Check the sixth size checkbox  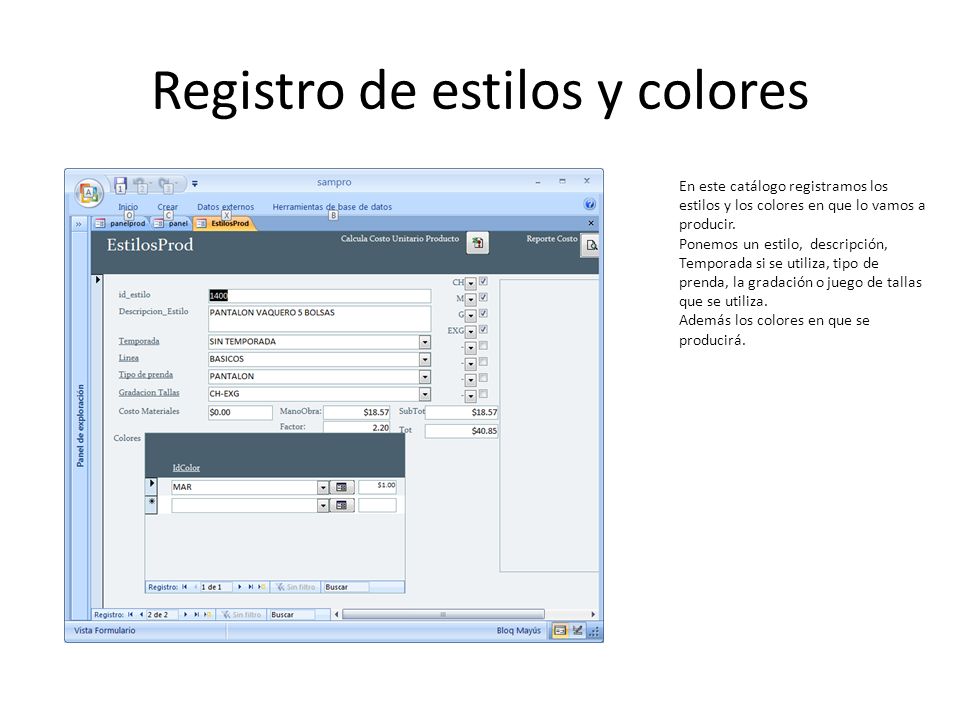[483, 361]
